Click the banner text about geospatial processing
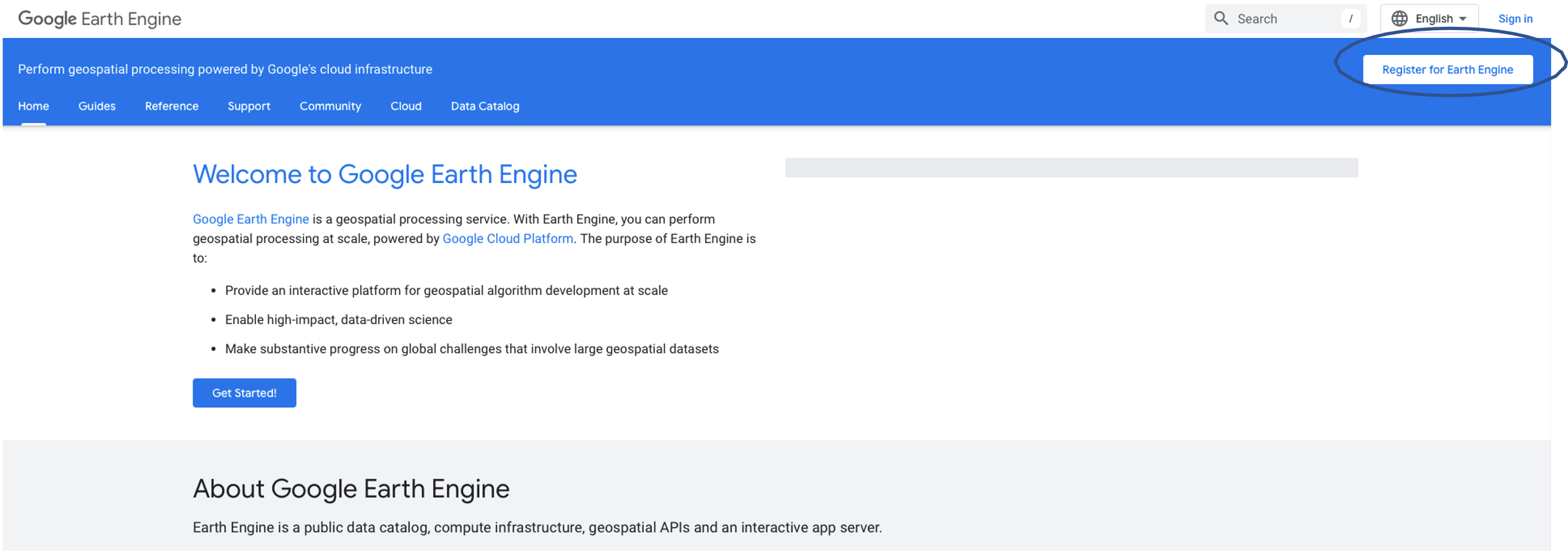This screenshot has width=1568, height=551. click(x=225, y=69)
